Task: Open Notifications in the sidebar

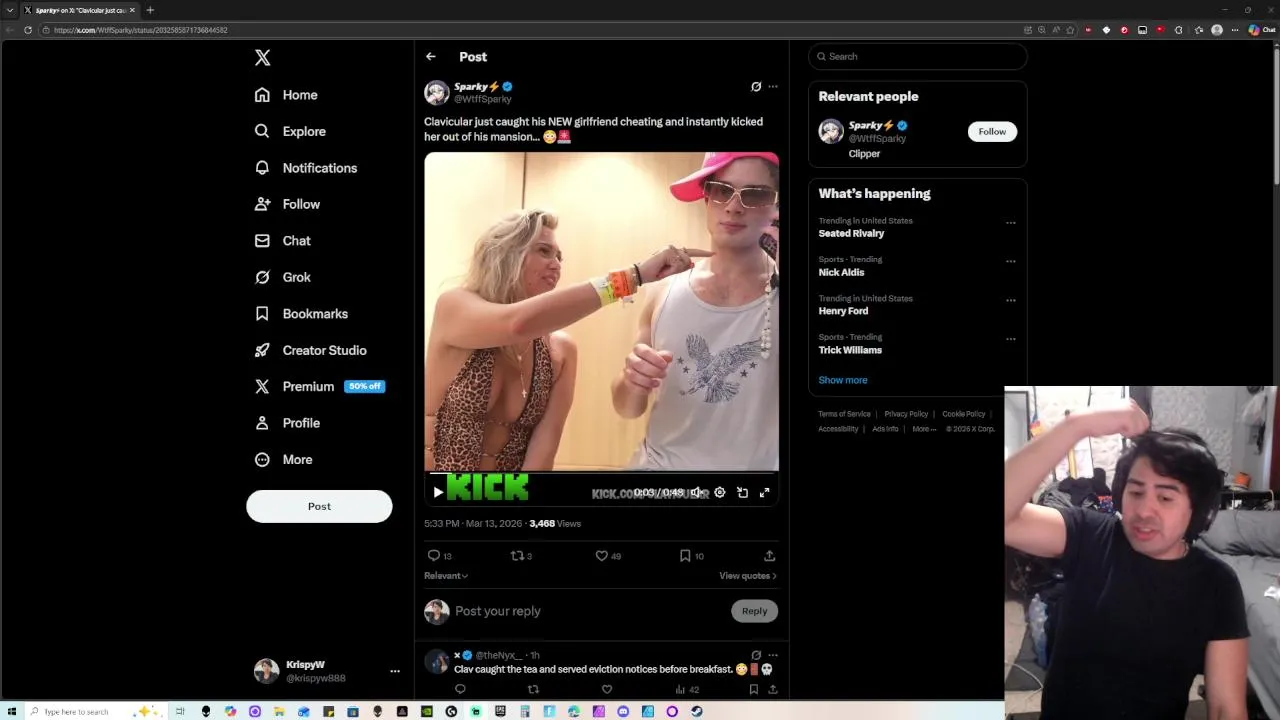Action: [x=306, y=168]
